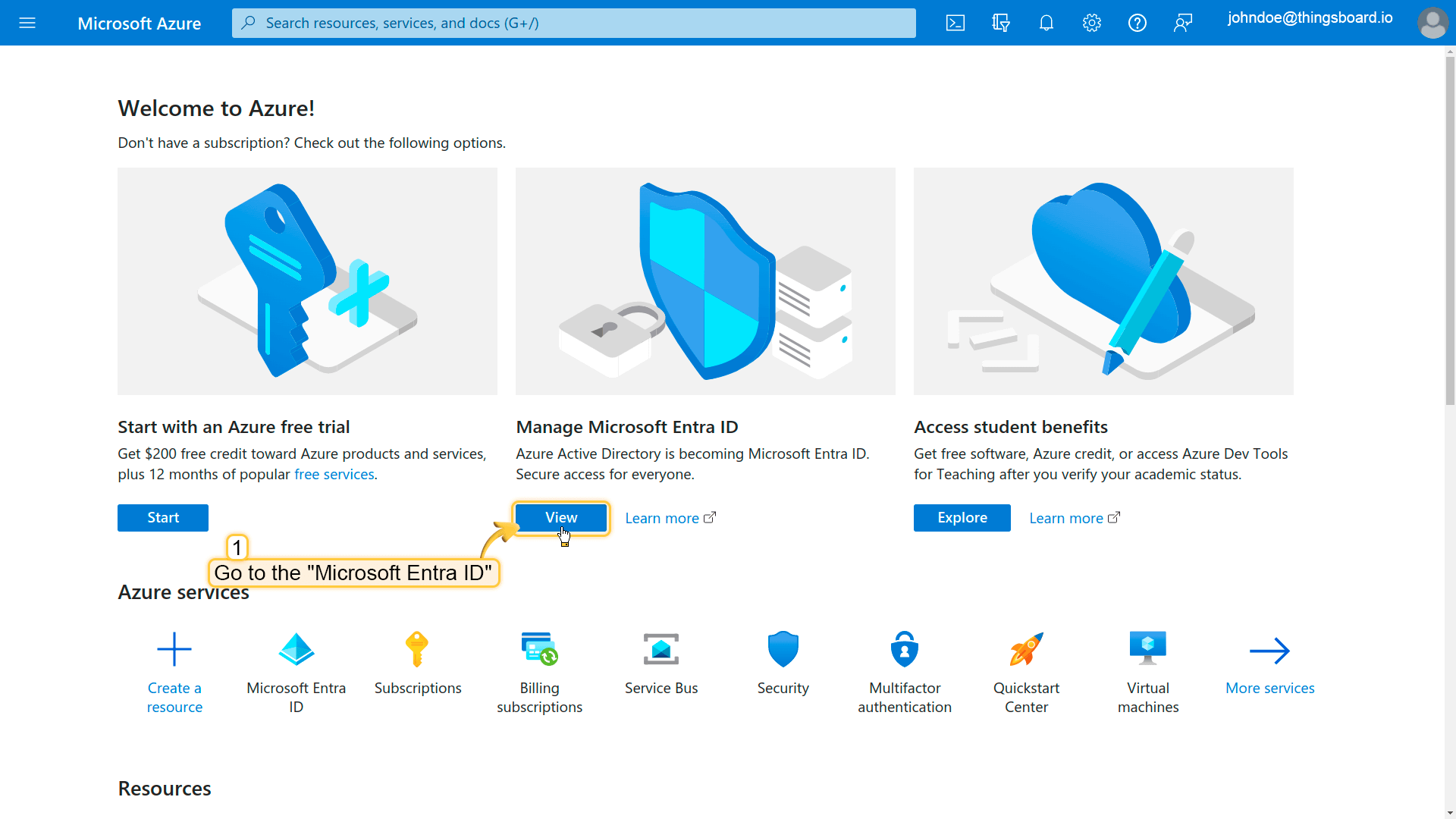Click the More services arrow

pos(1269,651)
